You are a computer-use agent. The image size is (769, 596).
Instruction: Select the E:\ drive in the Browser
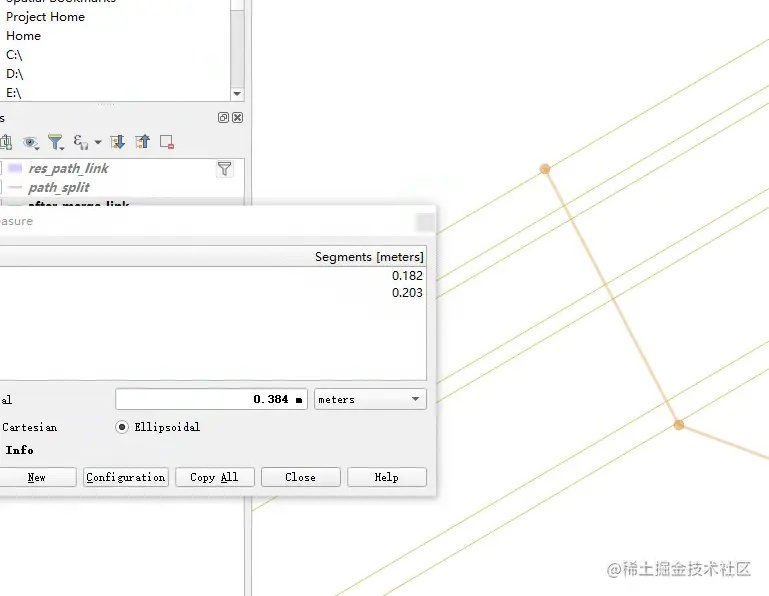tap(14, 93)
